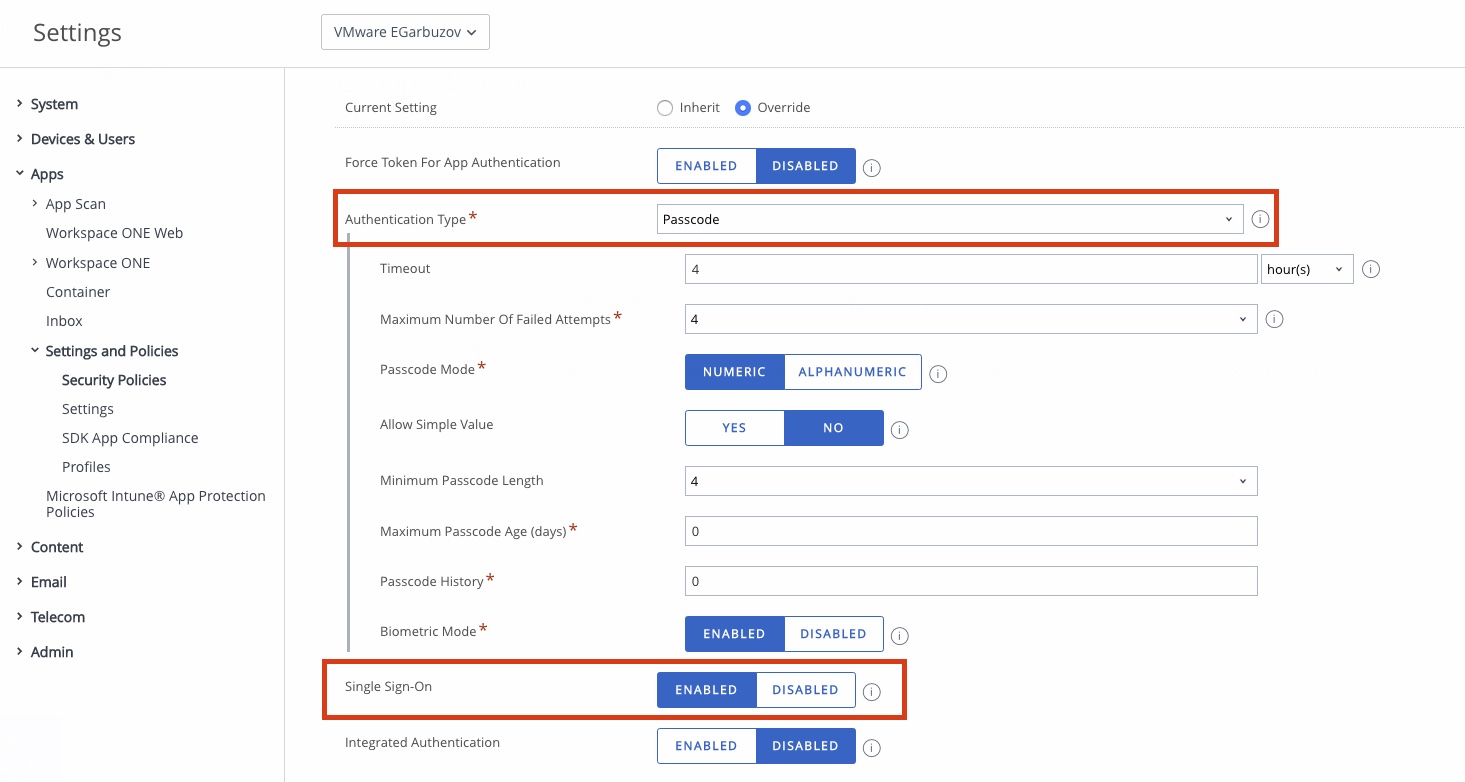Click info icon beside Passcode Mode
This screenshot has height=782, width=1465.
938,373
